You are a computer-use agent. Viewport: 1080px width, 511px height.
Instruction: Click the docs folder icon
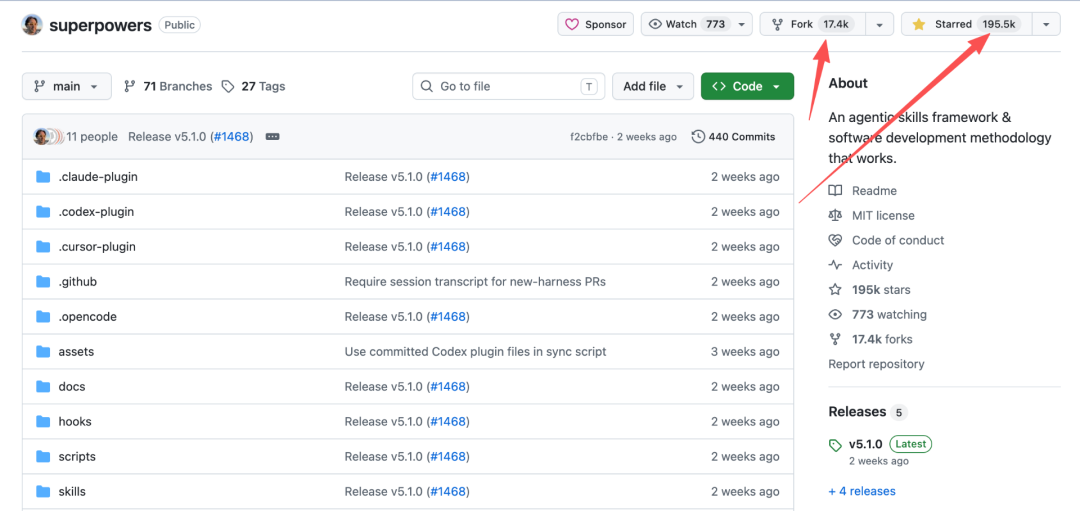[x=43, y=386]
